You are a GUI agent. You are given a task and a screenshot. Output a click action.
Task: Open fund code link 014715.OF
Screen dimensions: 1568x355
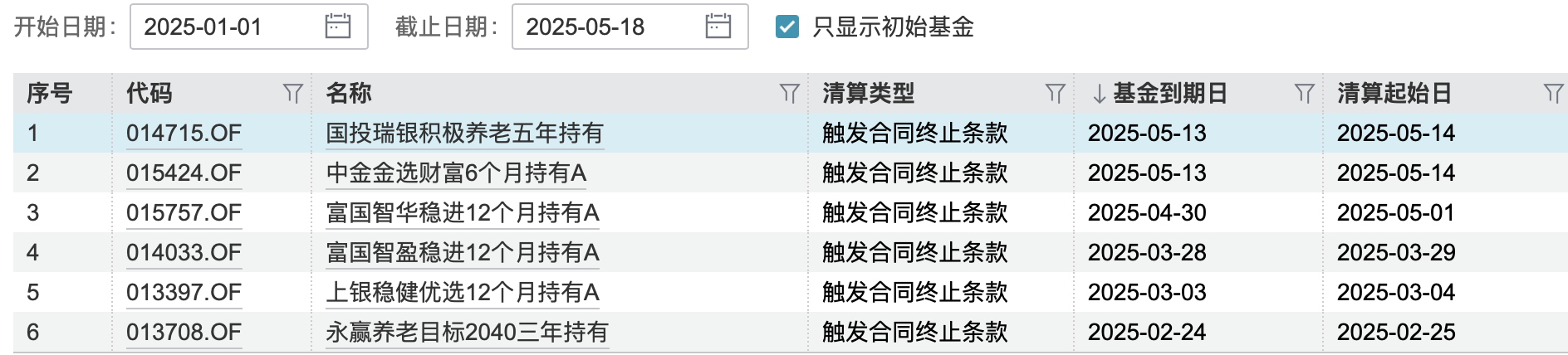click(184, 133)
